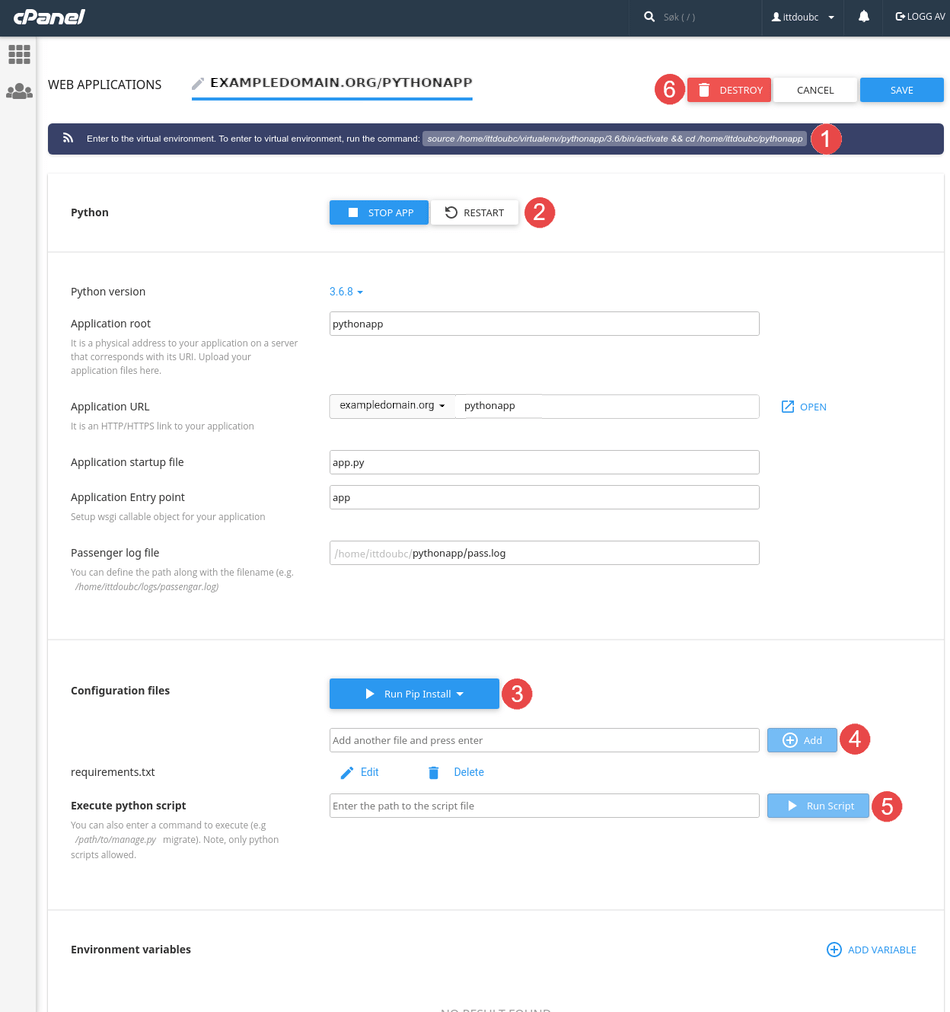
Task: Click the script file path input field
Action: (544, 806)
